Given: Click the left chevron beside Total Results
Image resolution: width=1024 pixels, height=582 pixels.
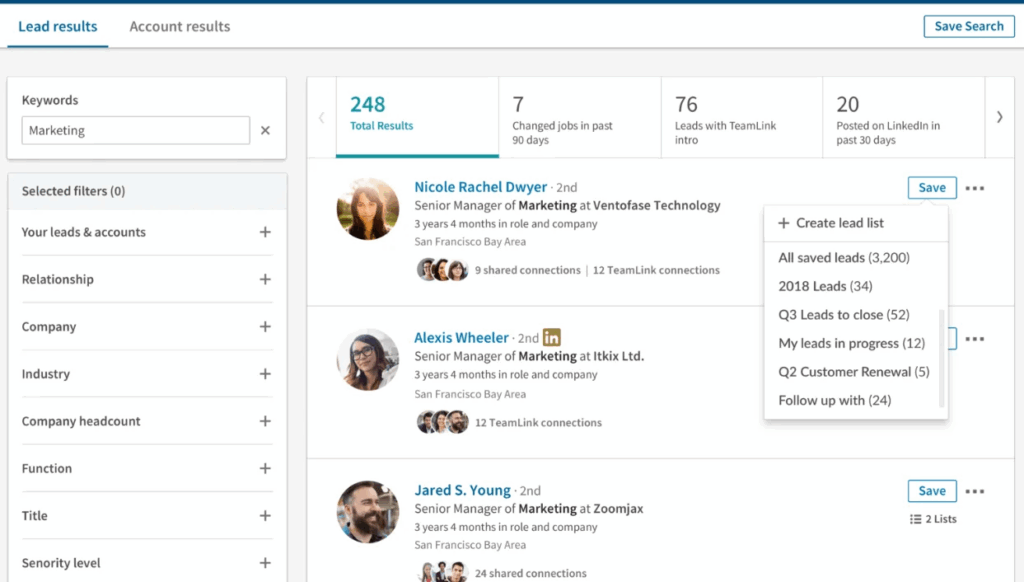Looking at the screenshot, I should 320,116.
